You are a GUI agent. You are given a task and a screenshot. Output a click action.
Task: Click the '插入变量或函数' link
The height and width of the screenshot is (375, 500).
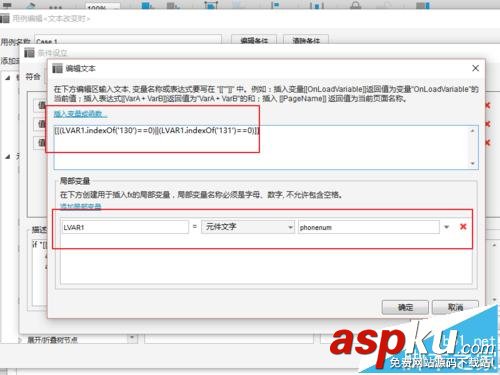tap(80, 114)
